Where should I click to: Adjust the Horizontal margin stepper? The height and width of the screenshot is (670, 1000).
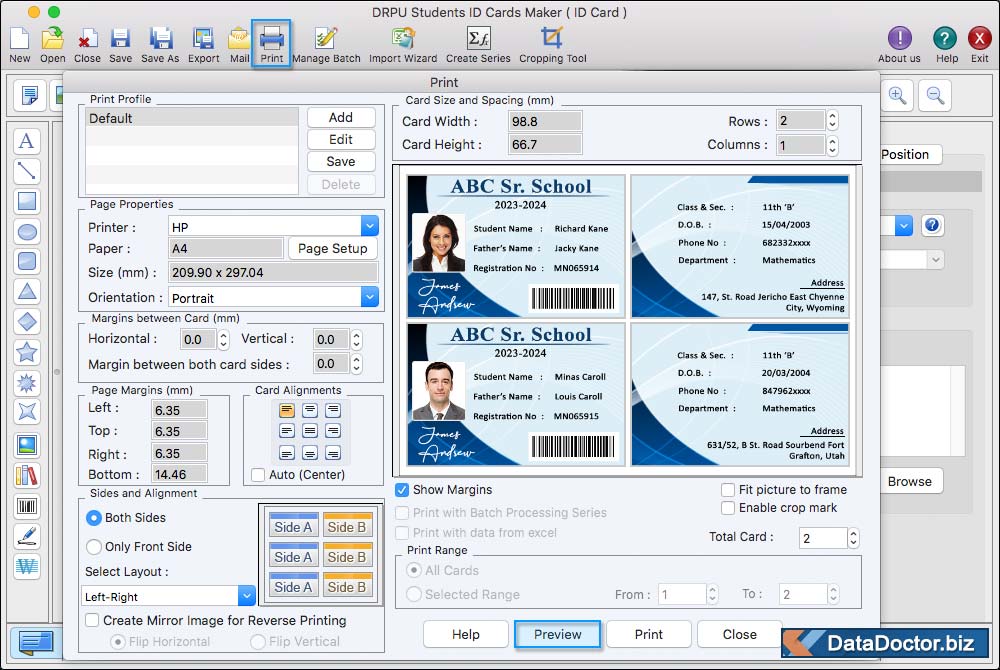point(223,340)
